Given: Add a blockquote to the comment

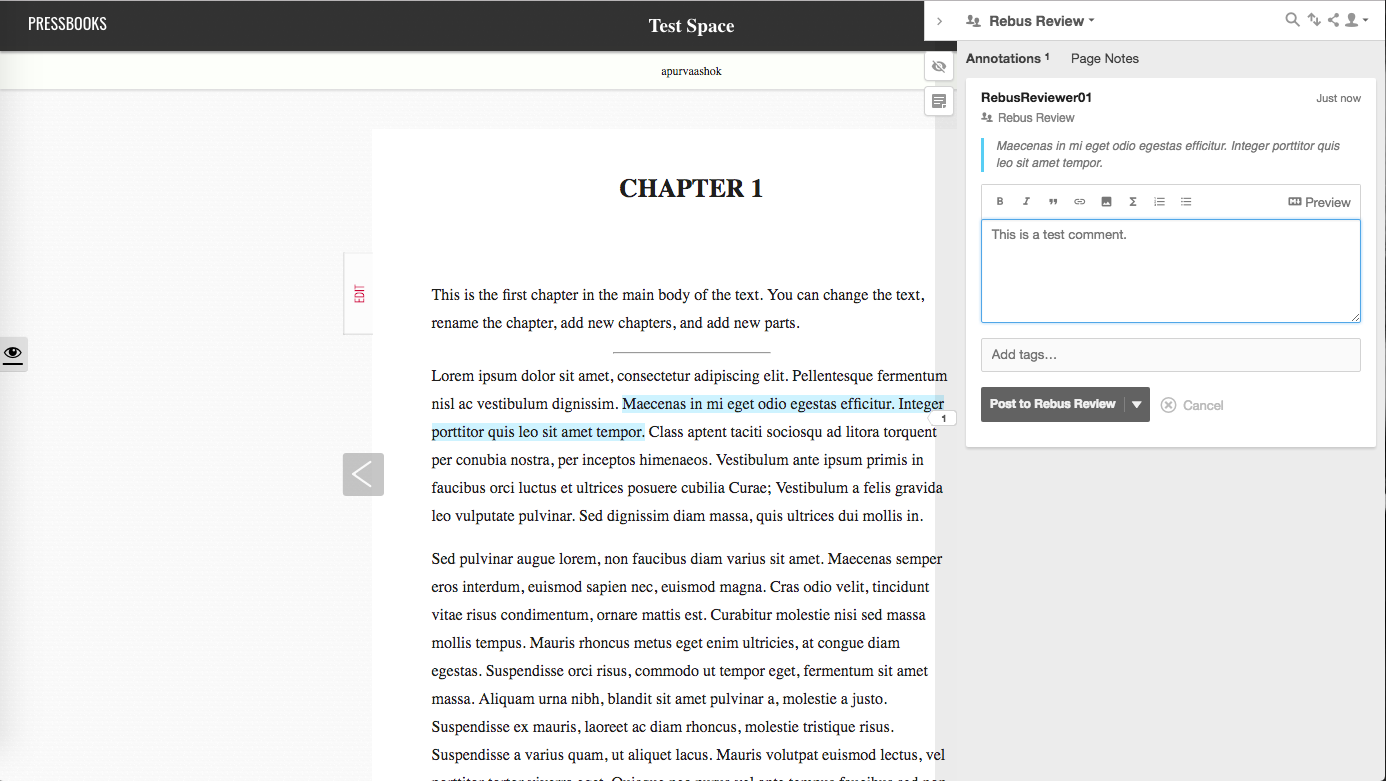Looking at the screenshot, I should (1053, 202).
